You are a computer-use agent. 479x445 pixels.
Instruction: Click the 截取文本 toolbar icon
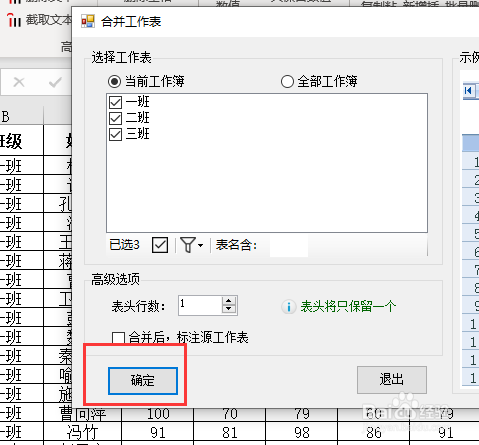14,20
